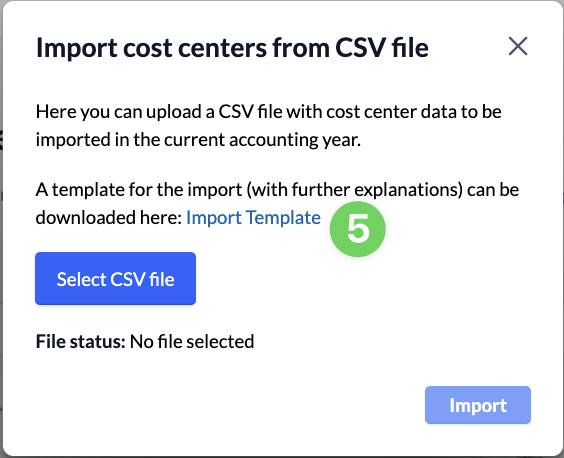Click the Select CSV file button
Image resolution: width=564 pixels, height=458 pixels.
[x=115, y=278]
